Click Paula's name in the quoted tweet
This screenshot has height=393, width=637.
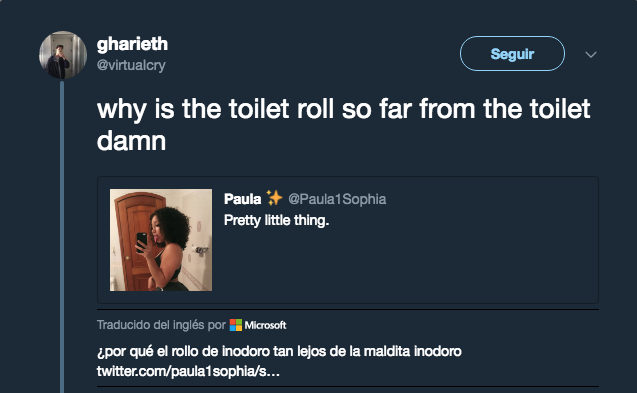pyautogui.click(x=243, y=199)
